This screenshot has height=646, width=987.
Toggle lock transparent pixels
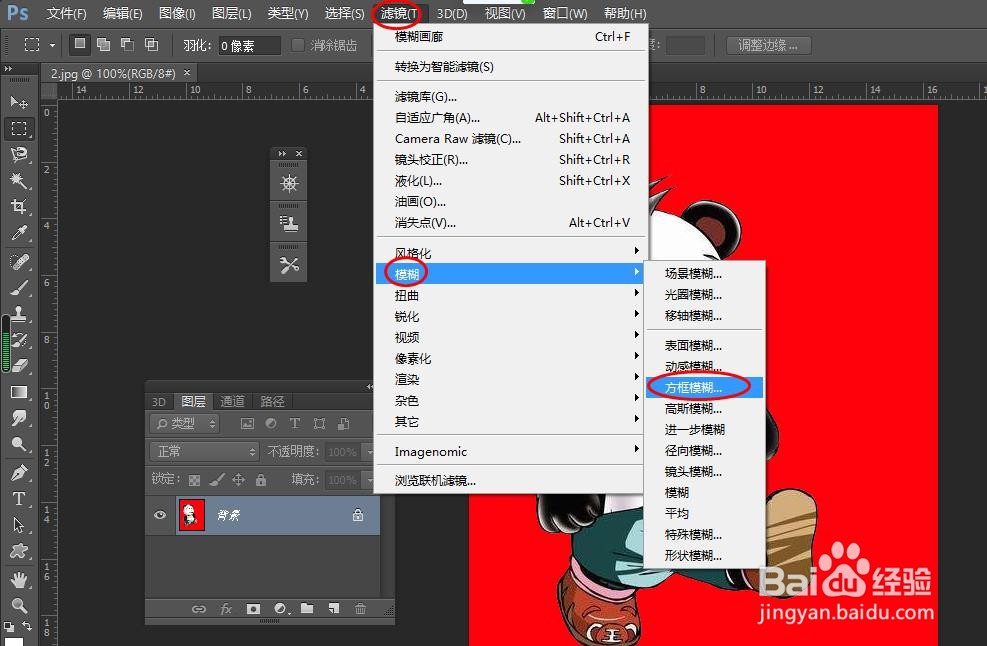195,480
